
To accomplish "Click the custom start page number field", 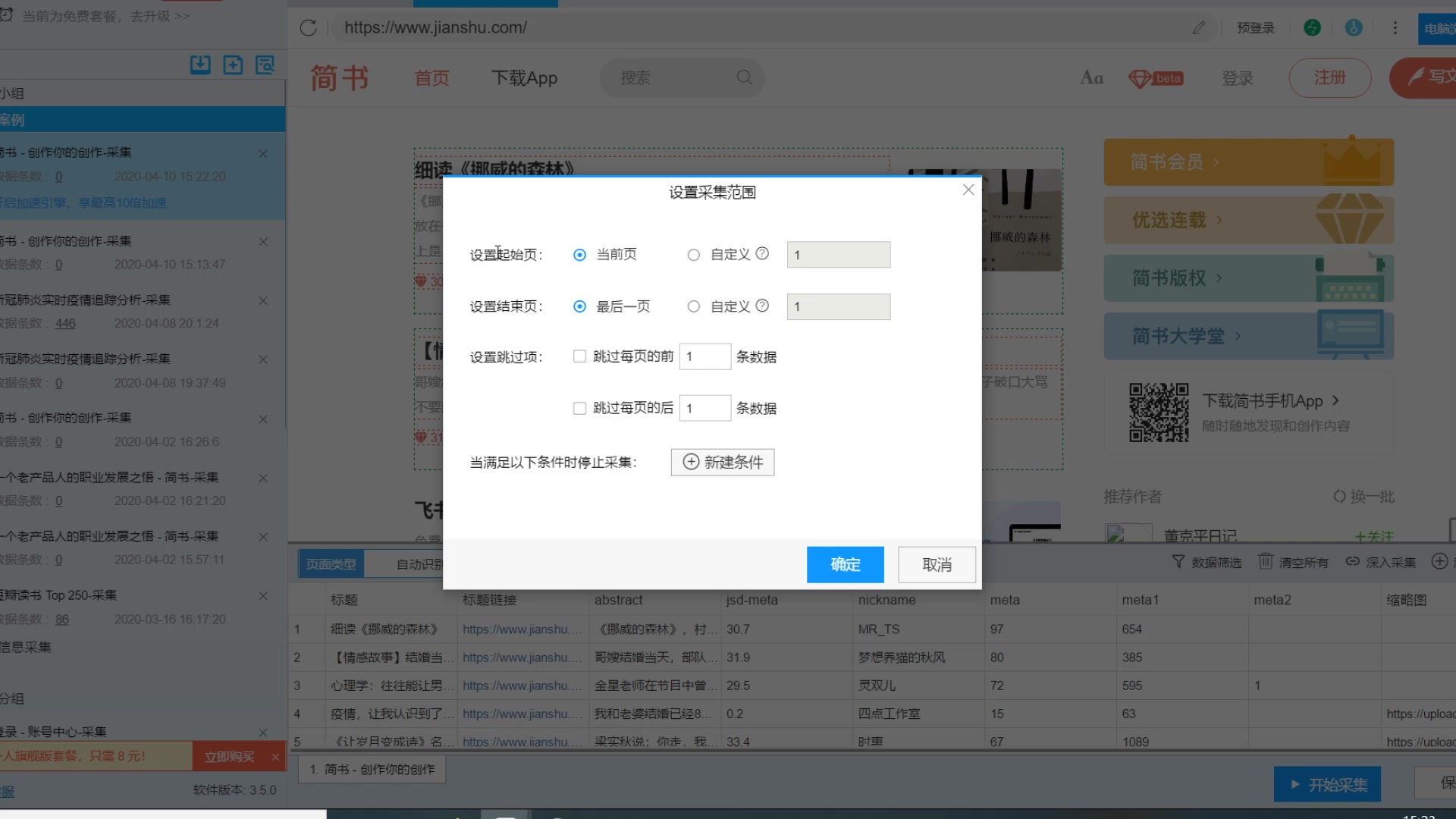I will 839,255.
